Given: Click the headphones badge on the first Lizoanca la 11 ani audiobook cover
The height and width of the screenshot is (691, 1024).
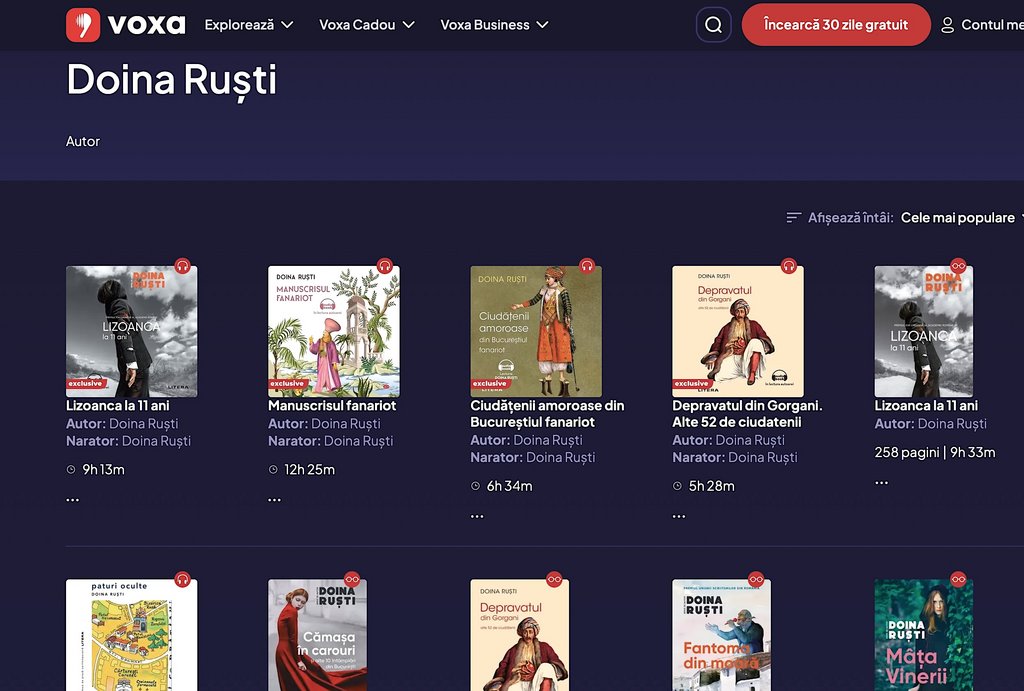Looking at the screenshot, I should pos(182,266).
